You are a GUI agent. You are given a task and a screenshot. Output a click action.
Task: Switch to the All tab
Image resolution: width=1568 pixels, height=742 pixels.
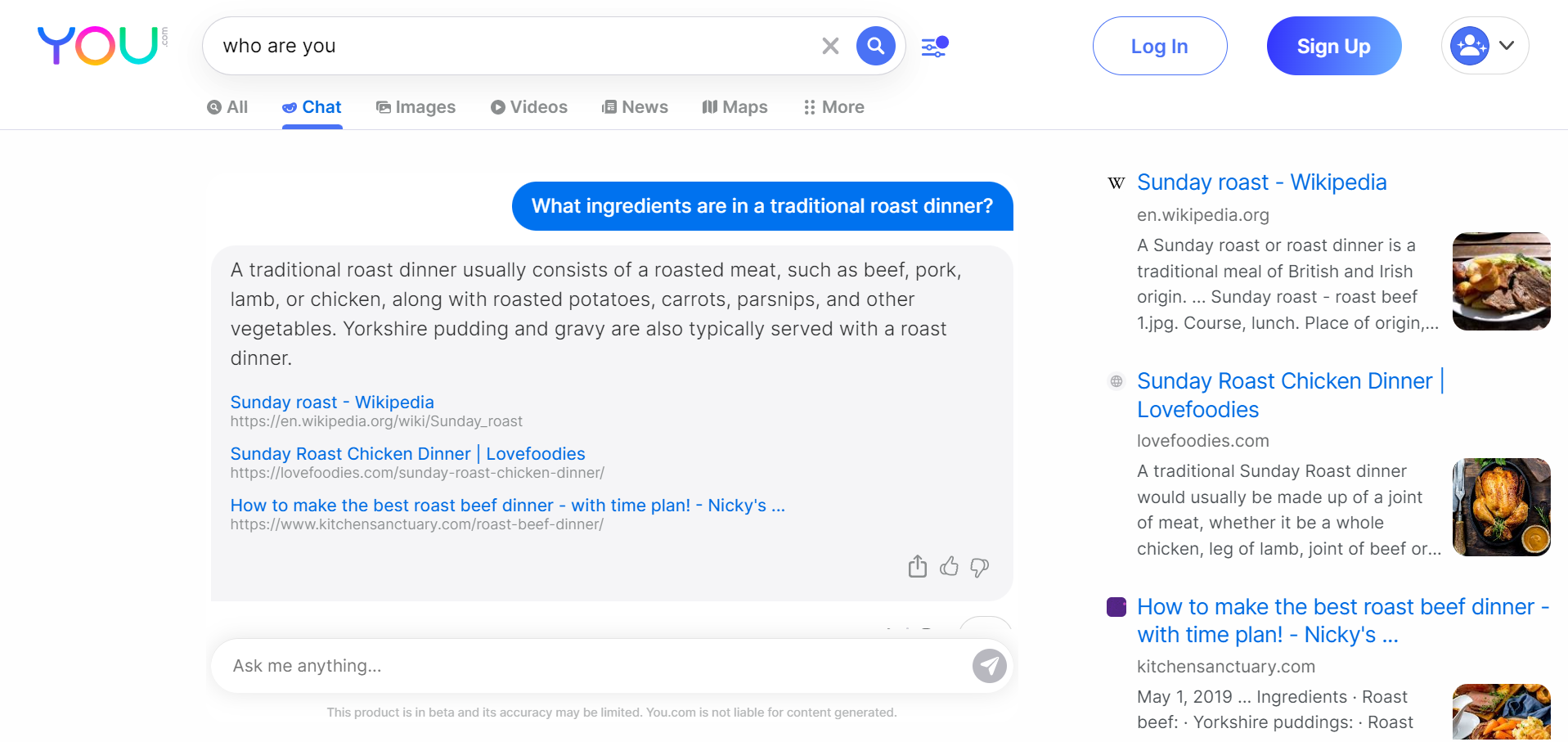(x=227, y=107)
